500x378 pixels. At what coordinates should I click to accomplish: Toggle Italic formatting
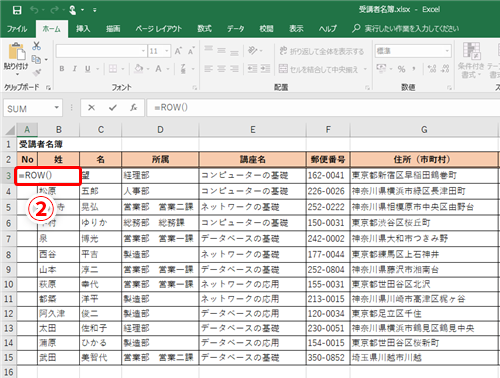pos(75,69)
